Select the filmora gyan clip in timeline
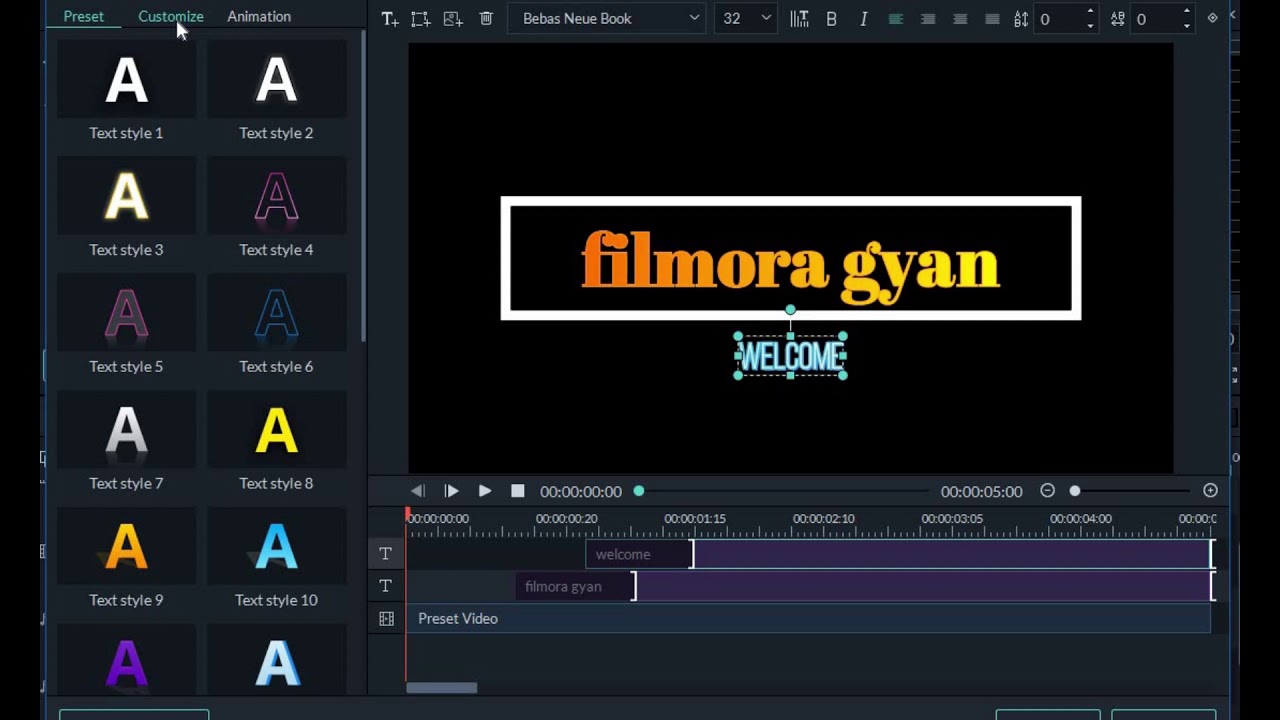 point(866,586)
